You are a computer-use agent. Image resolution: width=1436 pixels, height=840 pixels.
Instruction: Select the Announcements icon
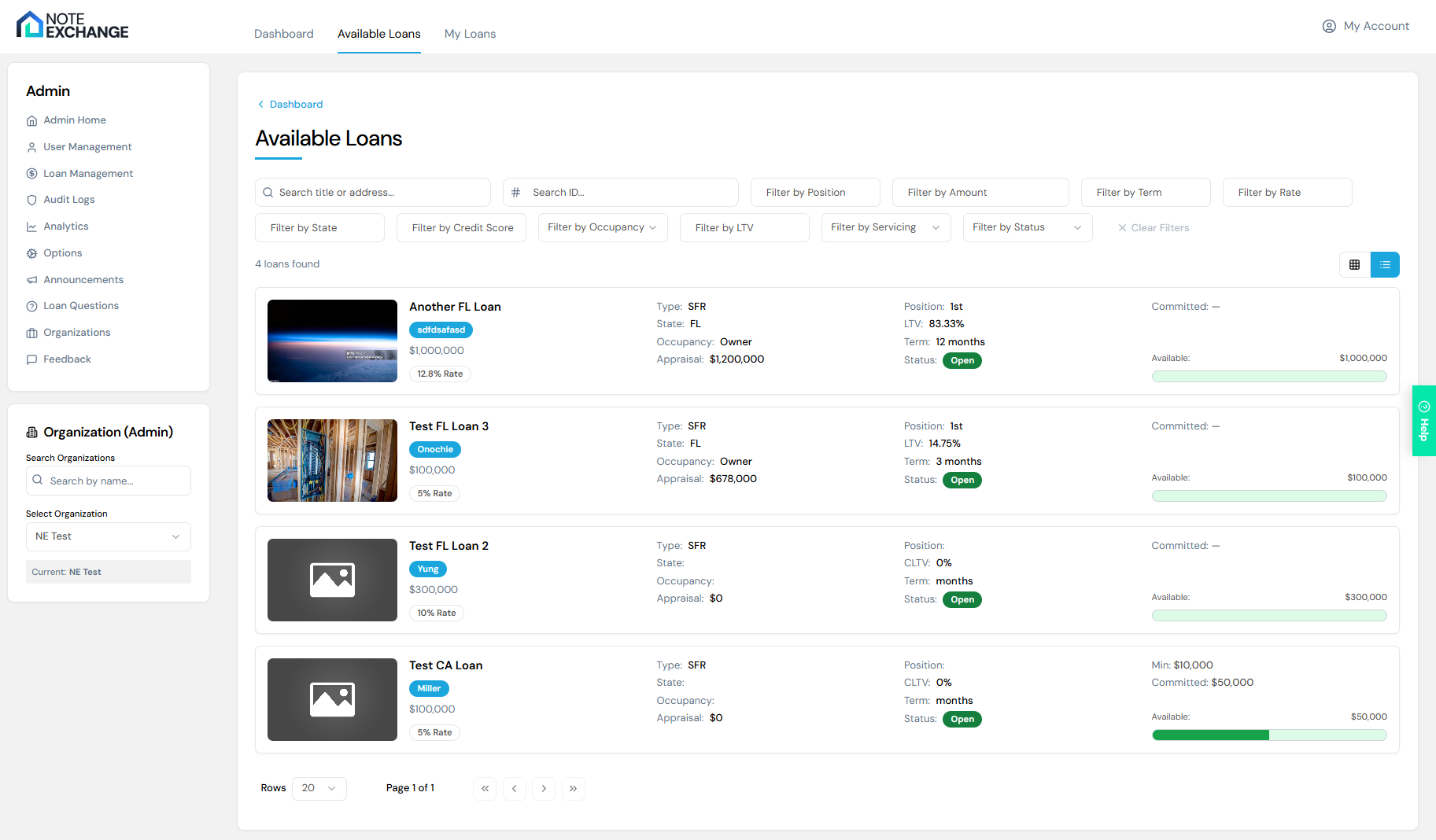pos(31,279)
